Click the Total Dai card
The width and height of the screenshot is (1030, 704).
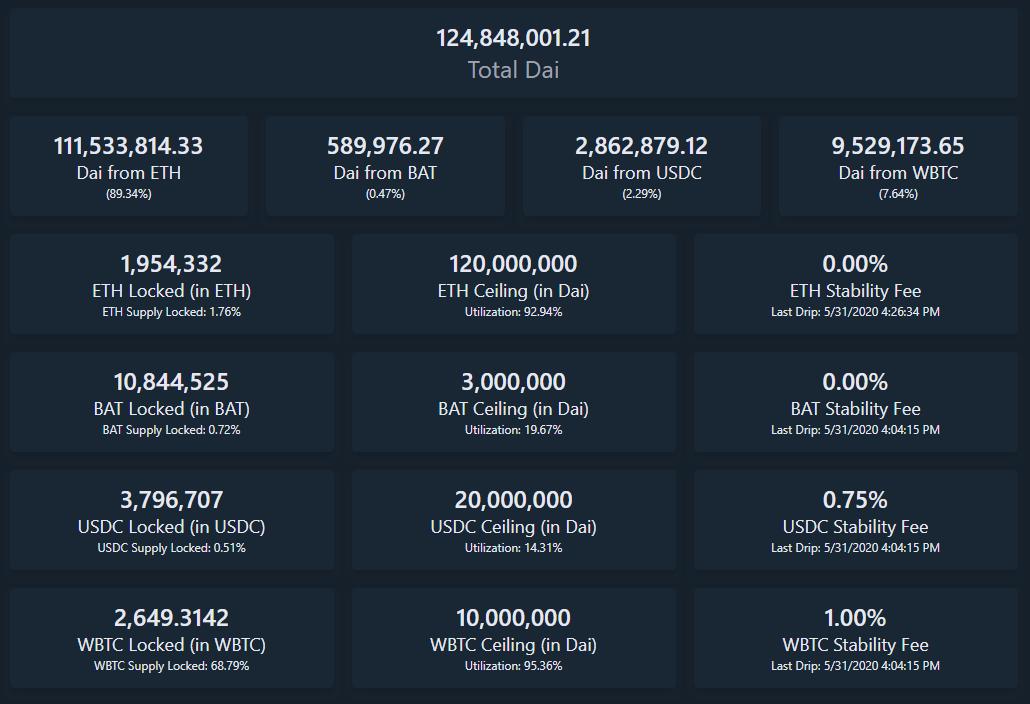[x=513, y=54]
